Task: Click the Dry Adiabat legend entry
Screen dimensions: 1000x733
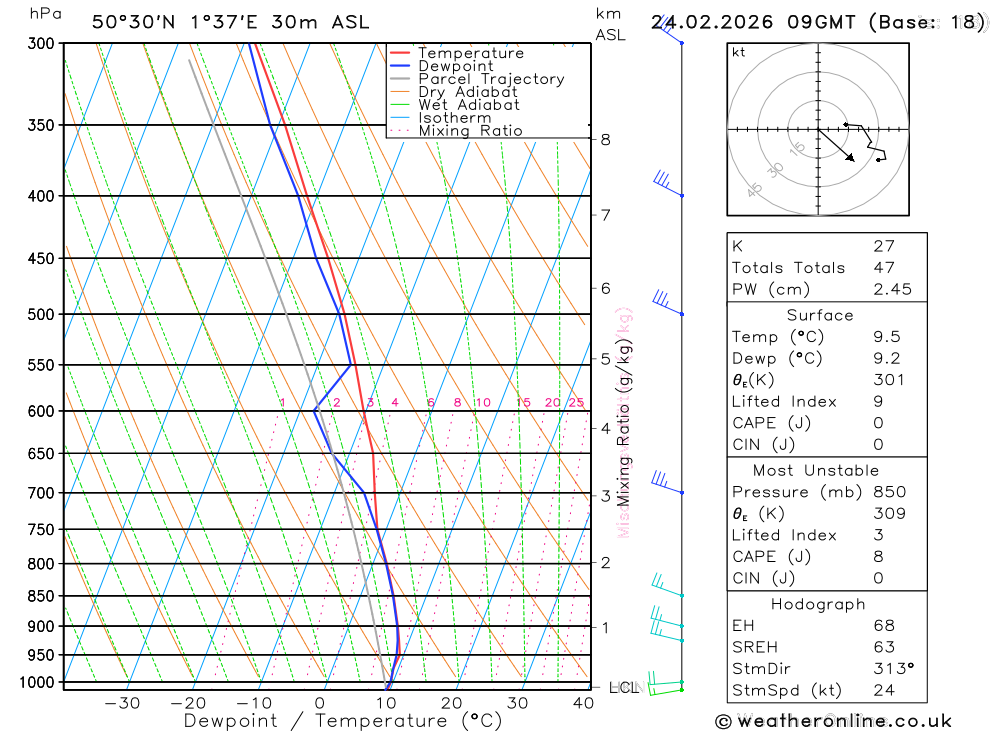Action: pyautogui.click(x=454, y=92)
